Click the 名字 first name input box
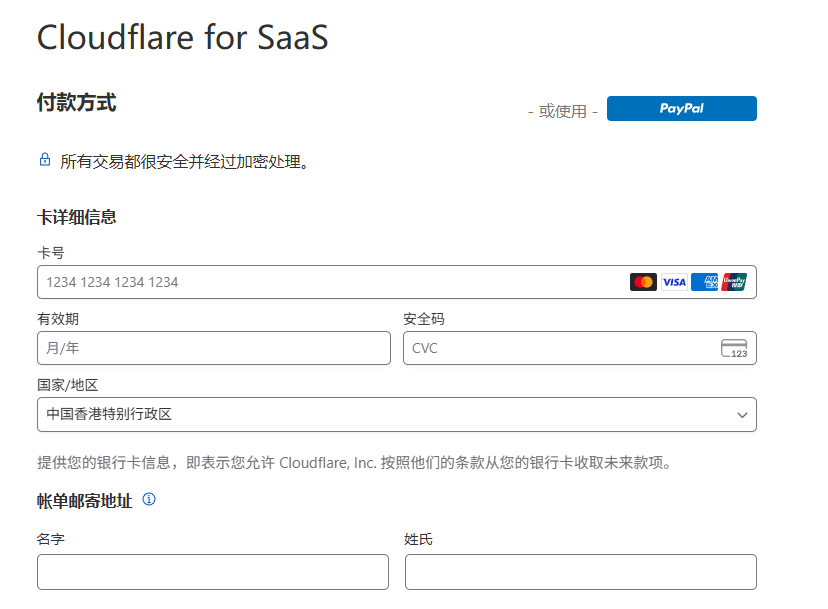The image size is (828, 609). (213, 572)
